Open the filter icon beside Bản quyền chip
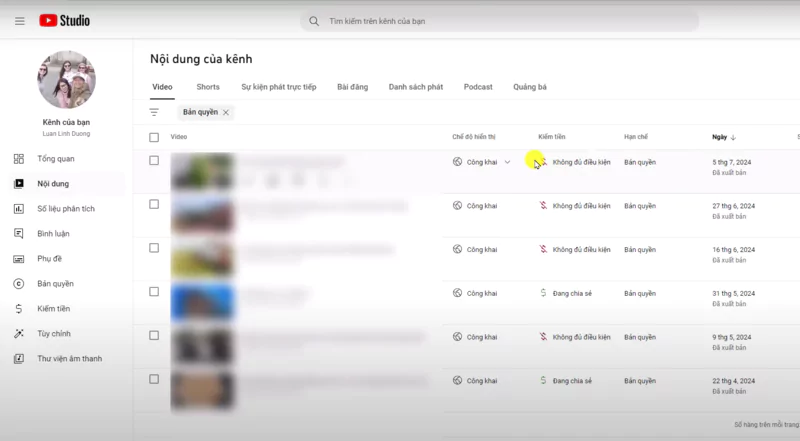Image resolution: width=800 pixels, height=441 pixels. click(x=154, y=112)
